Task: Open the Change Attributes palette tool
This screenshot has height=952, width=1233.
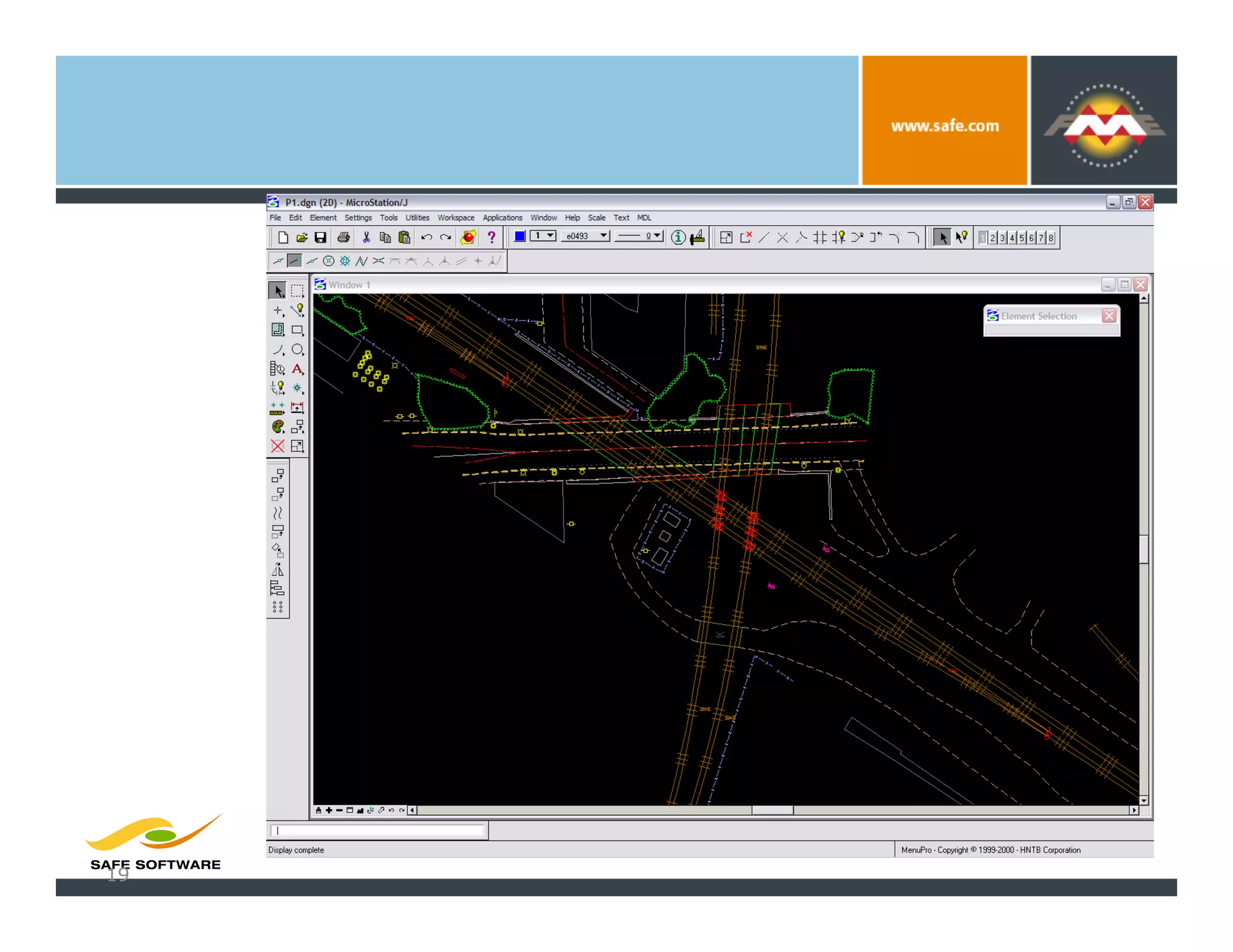Action: tap(278, 427)
